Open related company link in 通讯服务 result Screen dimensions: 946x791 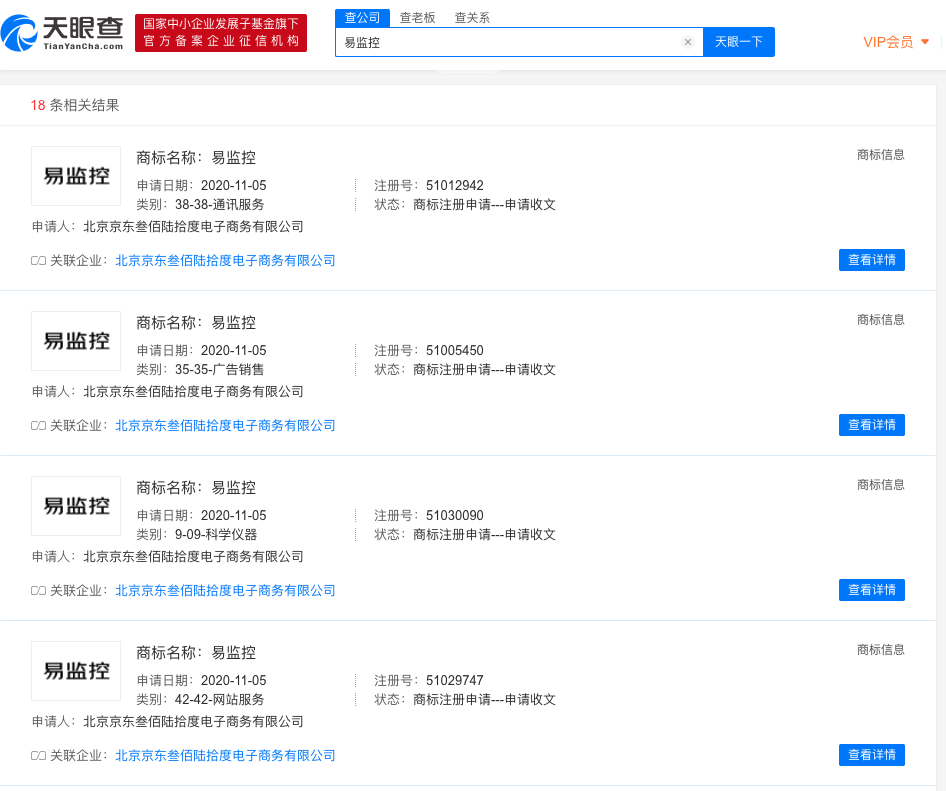pyautogui.click(x=225, y=261)
